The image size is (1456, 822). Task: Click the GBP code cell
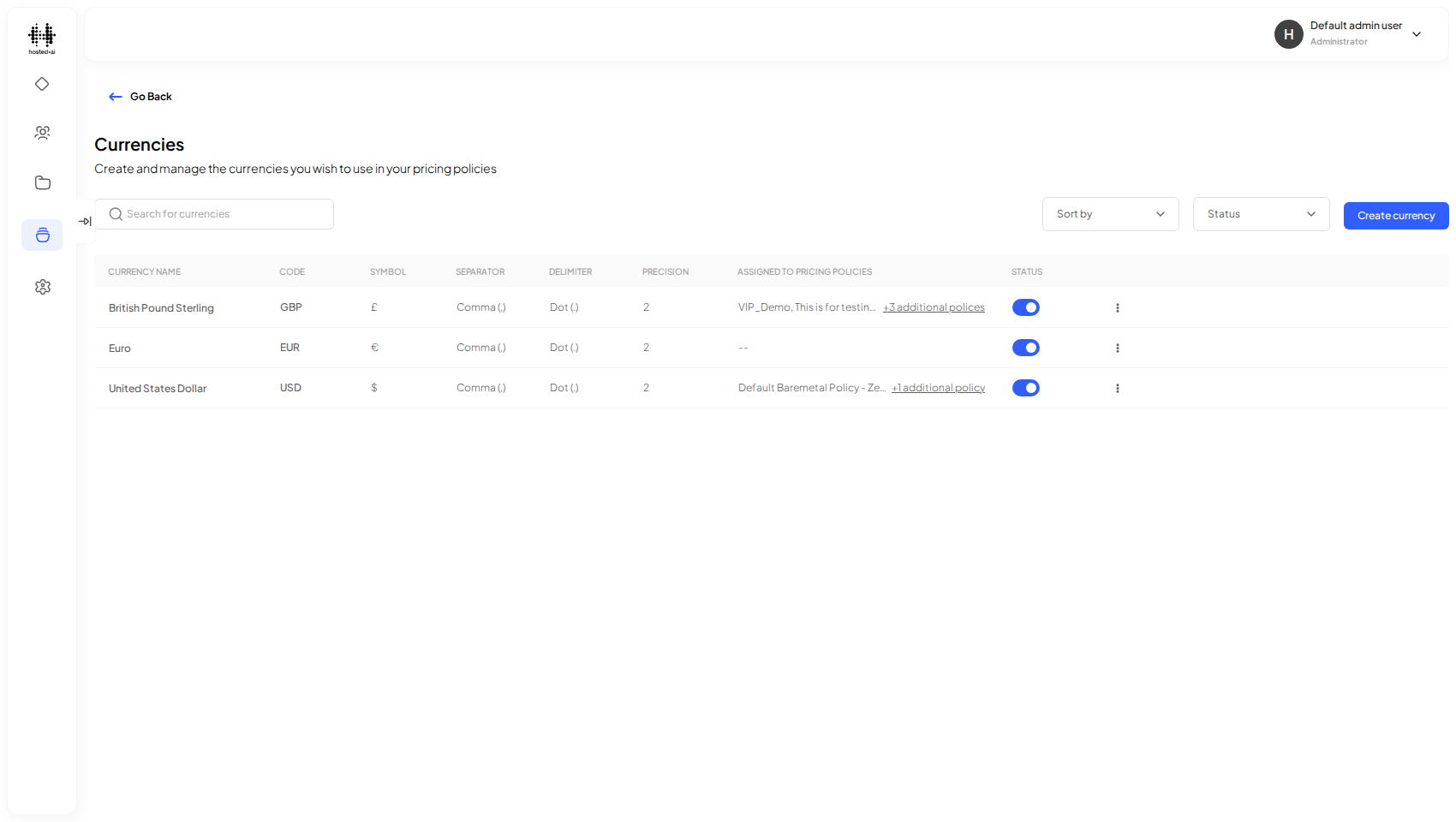(x=291, y=307)
